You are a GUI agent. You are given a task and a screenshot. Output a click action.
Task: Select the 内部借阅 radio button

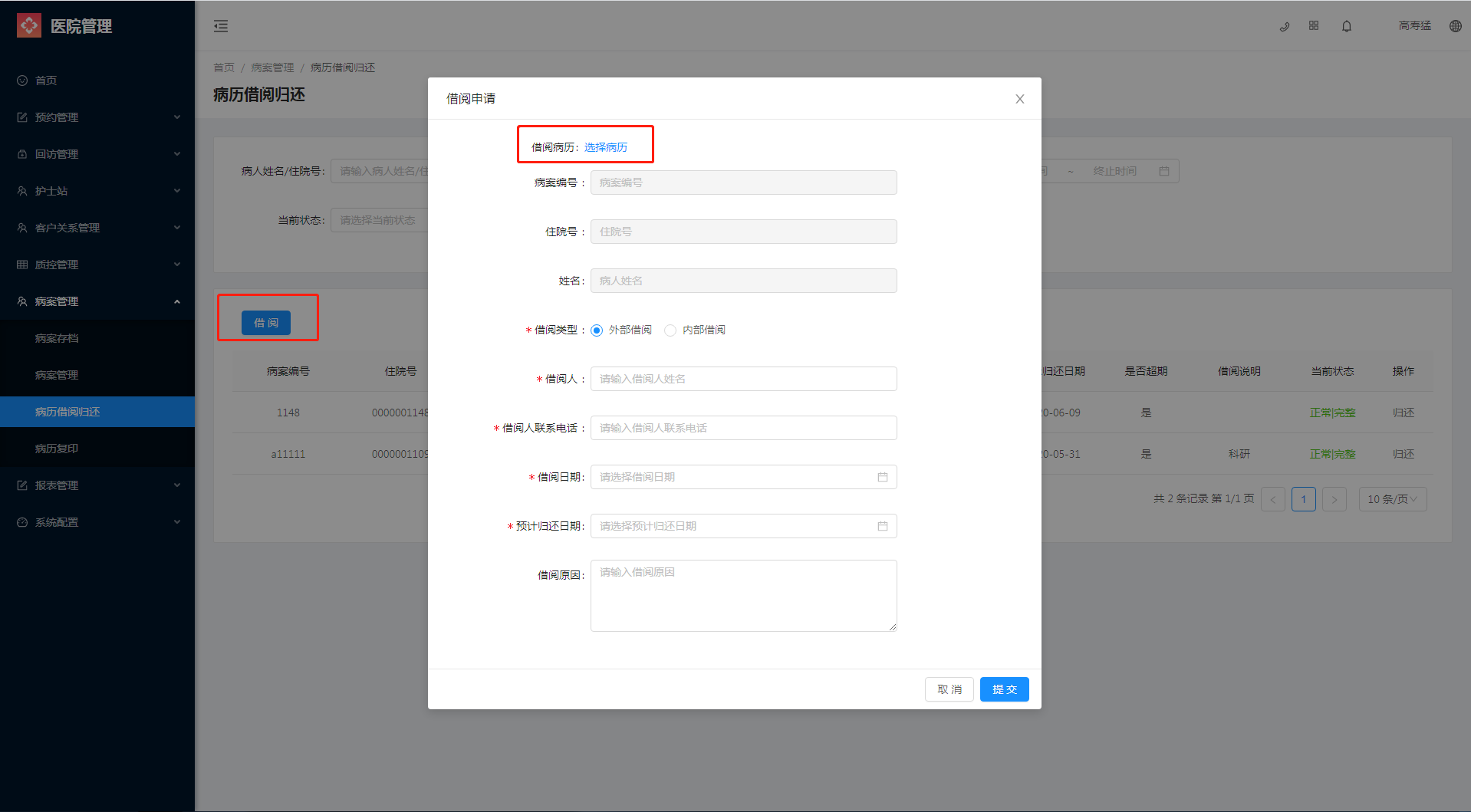coord(670,330)
